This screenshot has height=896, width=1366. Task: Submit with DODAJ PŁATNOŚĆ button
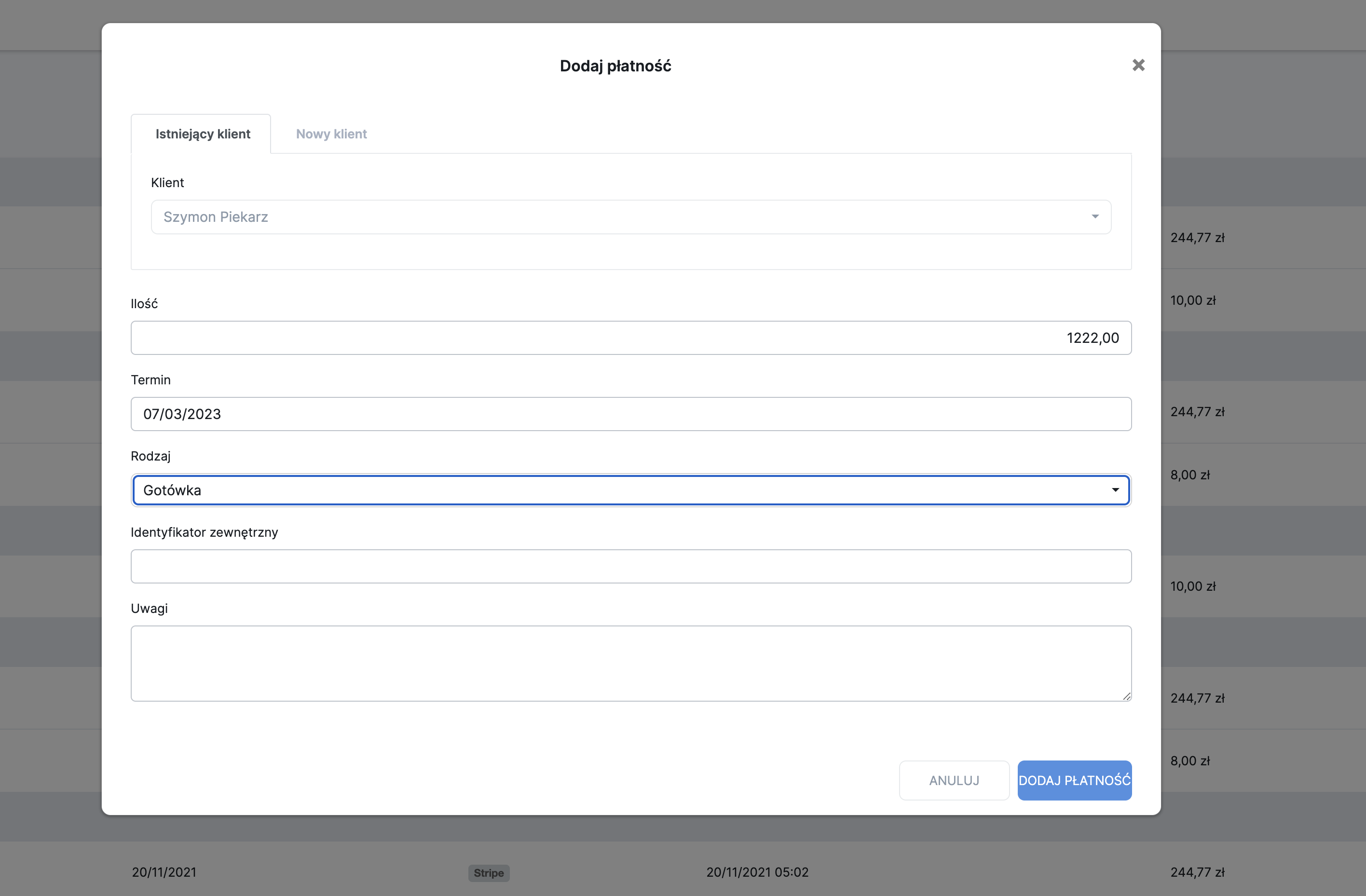1074,780
